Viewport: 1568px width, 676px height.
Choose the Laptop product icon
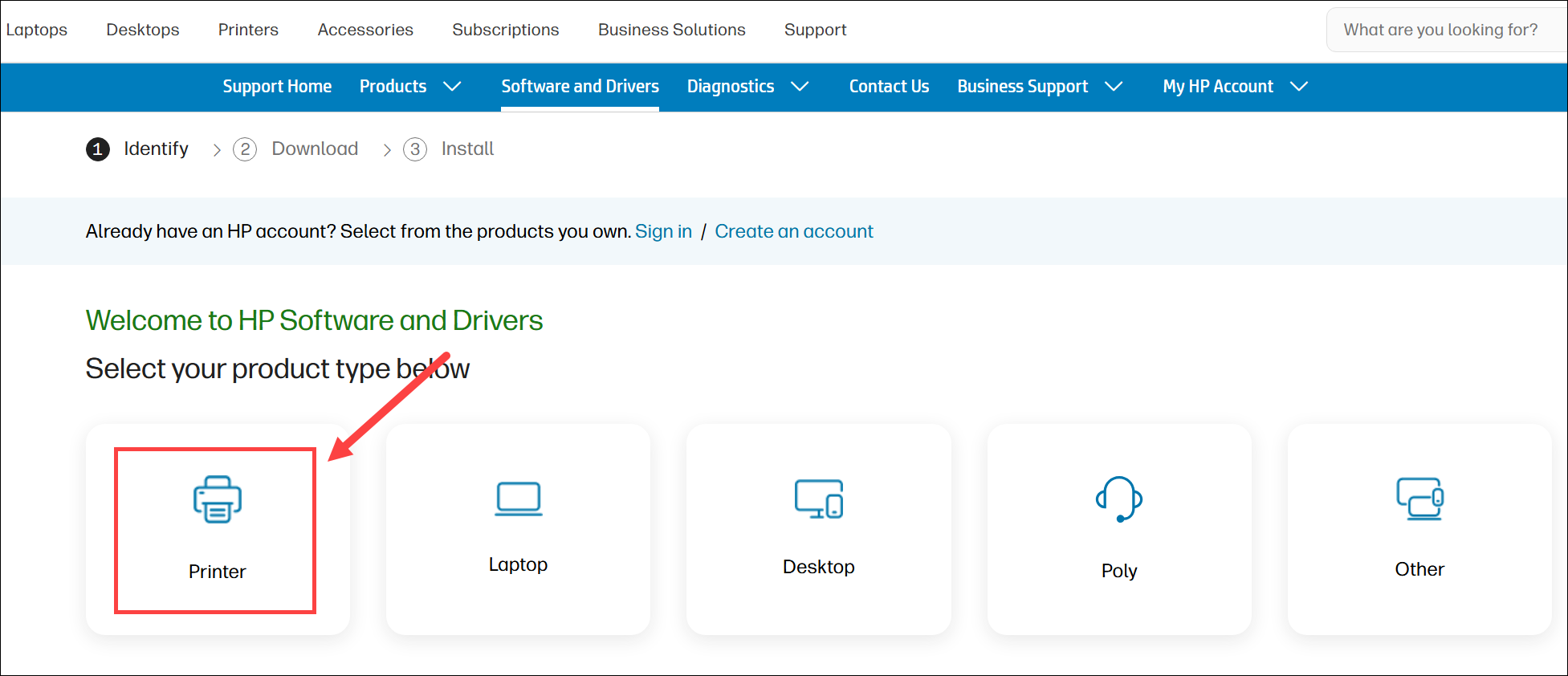pyautogui.click(x=518, y=499)
